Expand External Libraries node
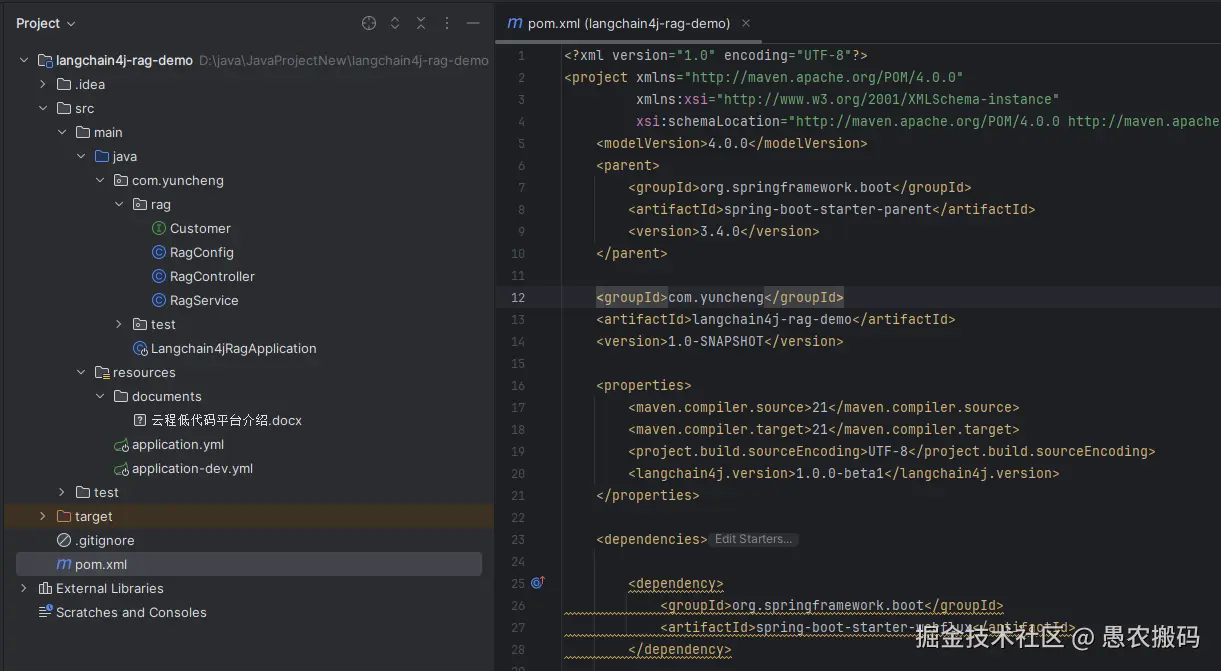 [x=24, y=588]
